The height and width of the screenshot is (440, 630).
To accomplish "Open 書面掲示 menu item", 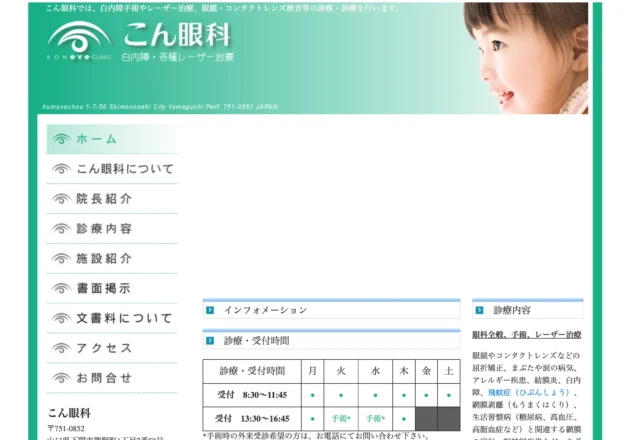I will point(112,289).
